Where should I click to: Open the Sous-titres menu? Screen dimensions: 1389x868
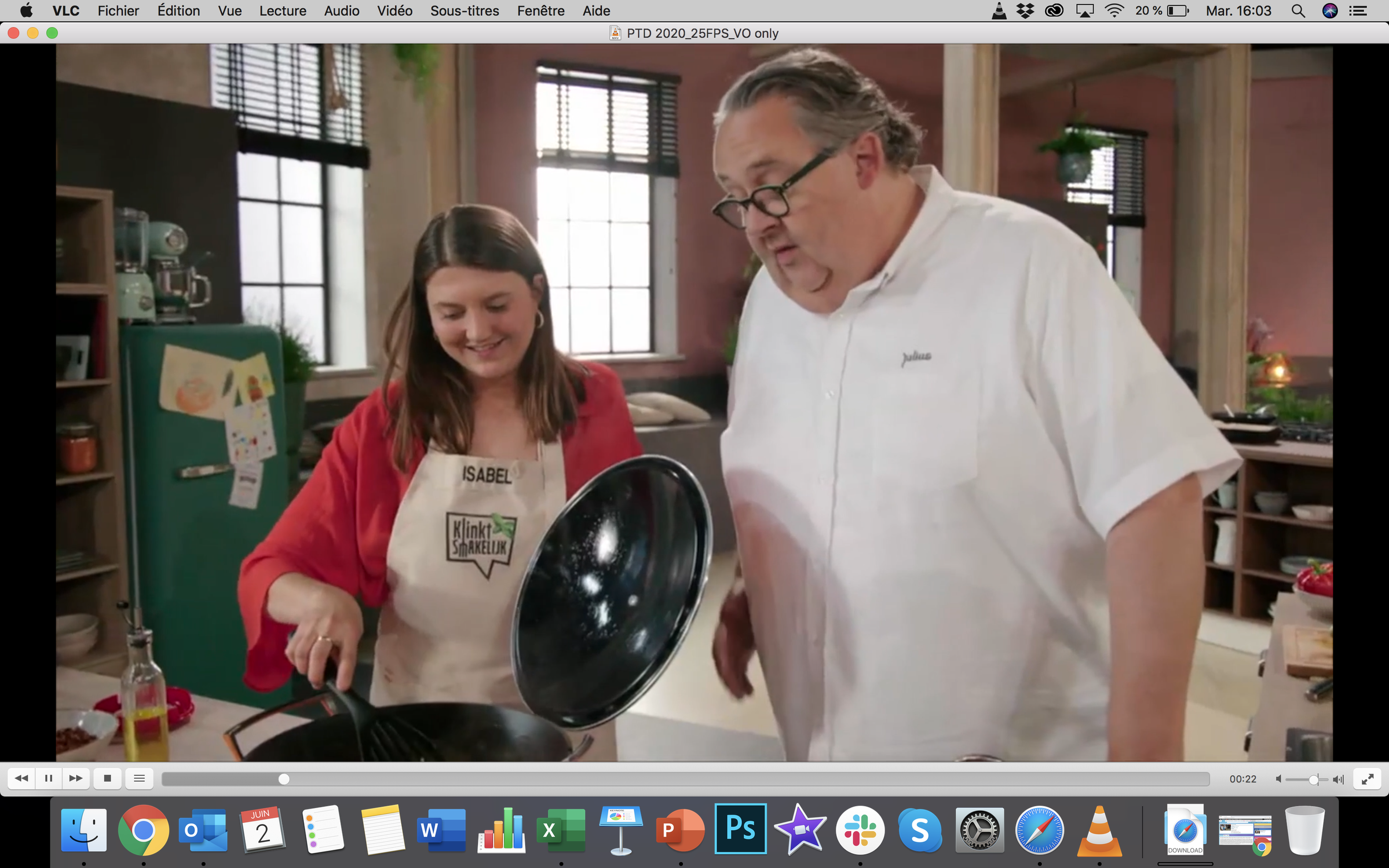pyautogui.click(x=464, y=11)
